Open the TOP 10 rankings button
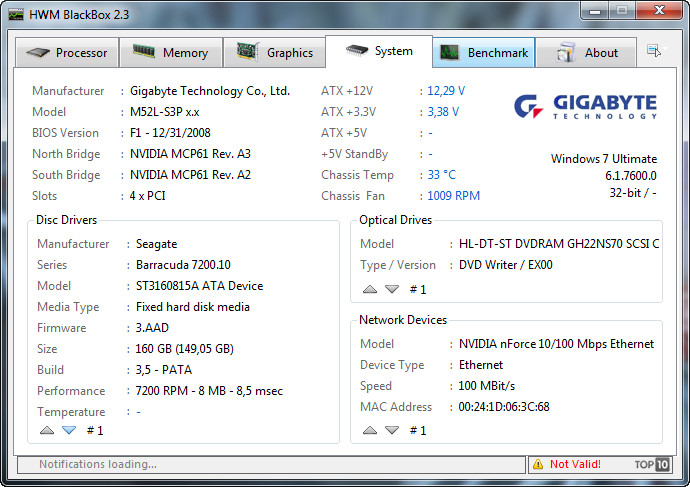The width and height of the screenshot is (690, 487). tap(652, 464)
